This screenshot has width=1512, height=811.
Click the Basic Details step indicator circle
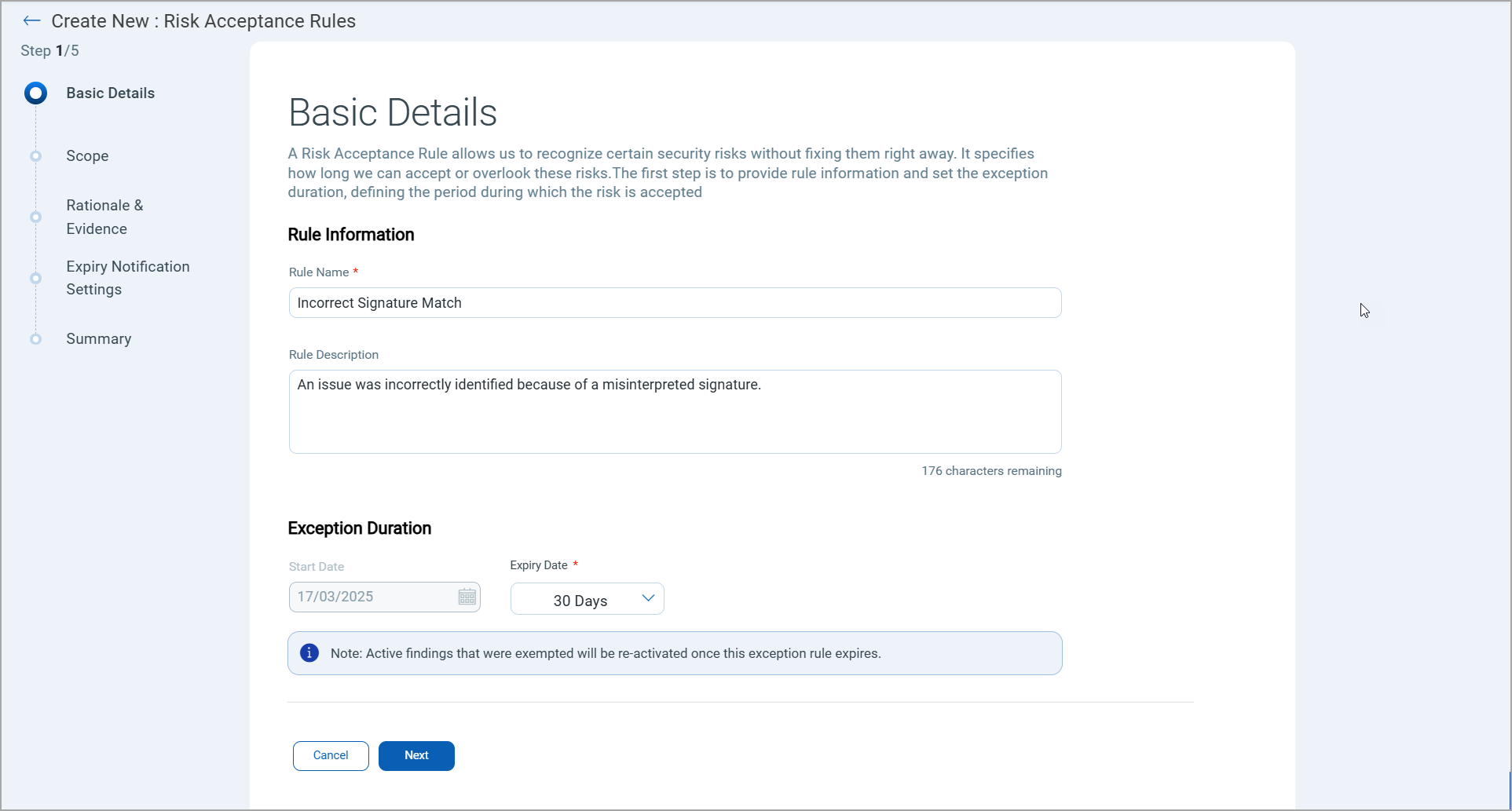tap(35, 93)
